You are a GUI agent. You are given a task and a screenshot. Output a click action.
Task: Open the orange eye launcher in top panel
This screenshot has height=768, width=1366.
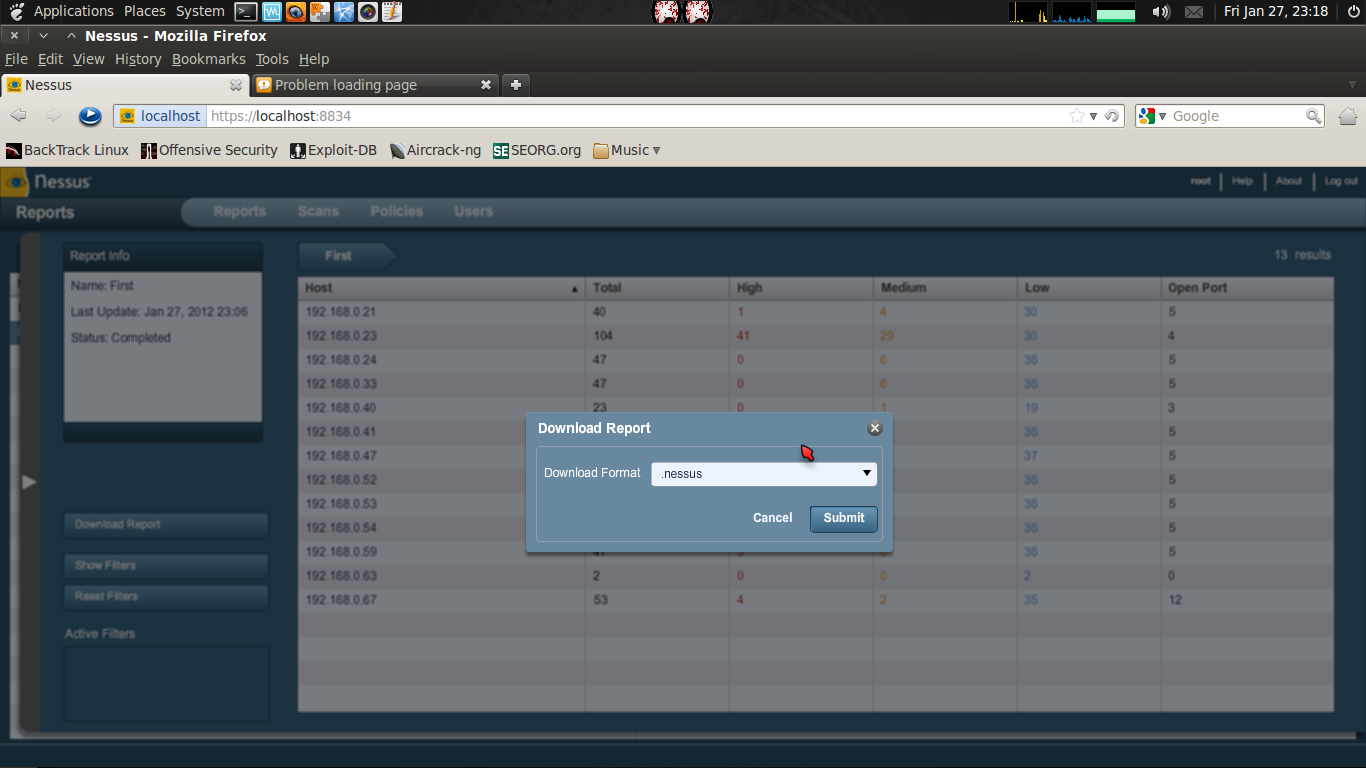point(295,12)
